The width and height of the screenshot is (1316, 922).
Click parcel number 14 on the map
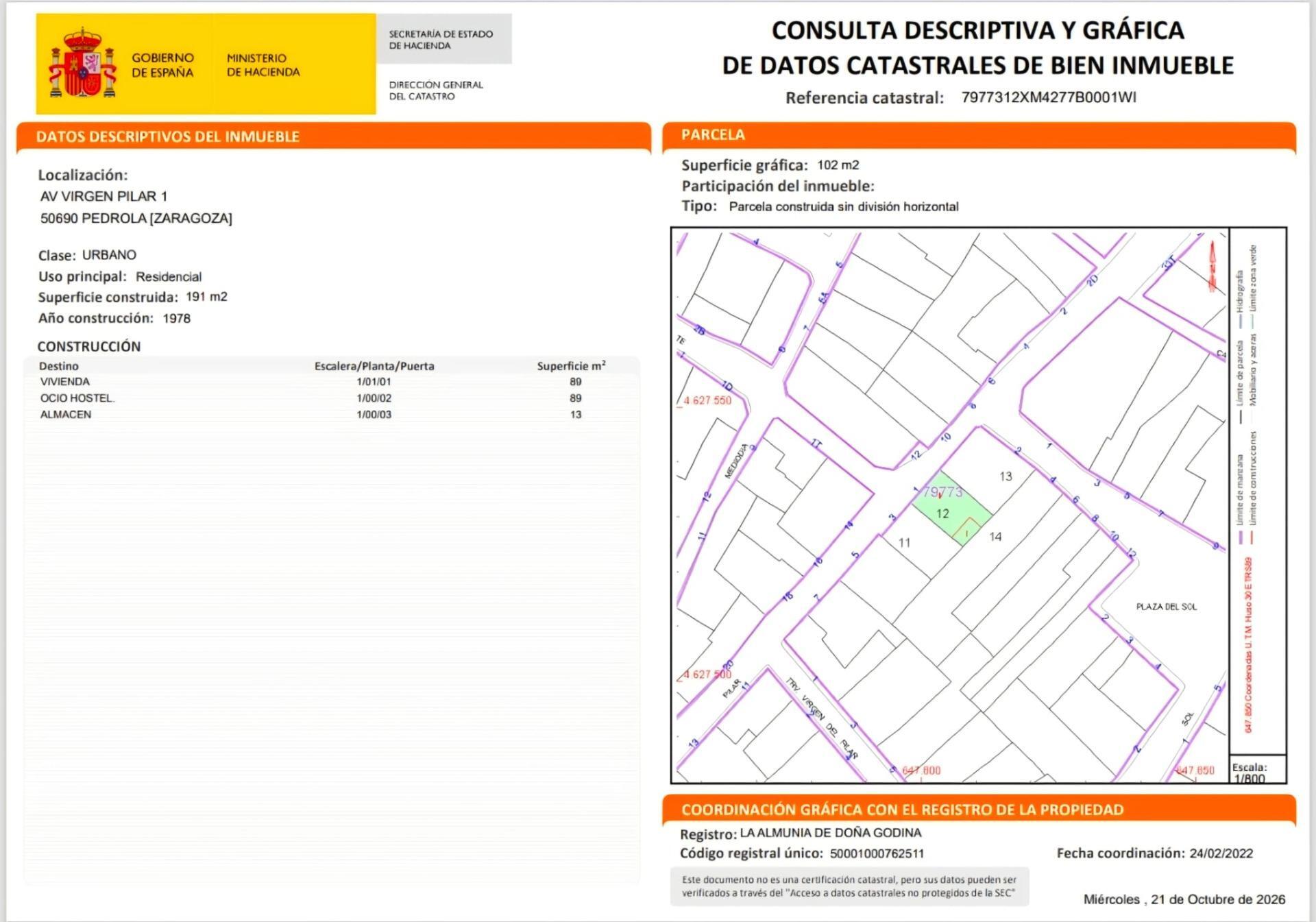click(995, 537)
